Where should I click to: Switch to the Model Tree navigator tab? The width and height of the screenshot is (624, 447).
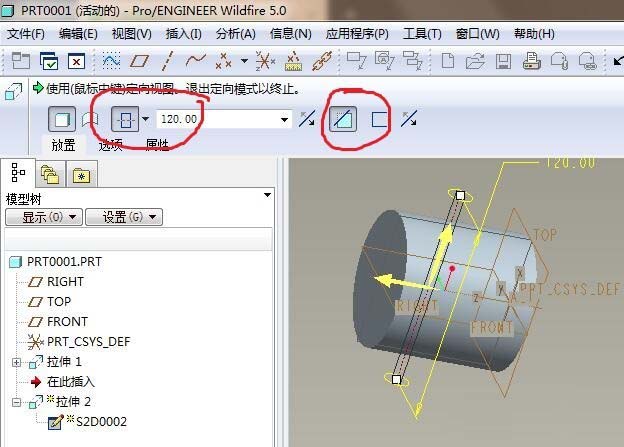point(18,172)
